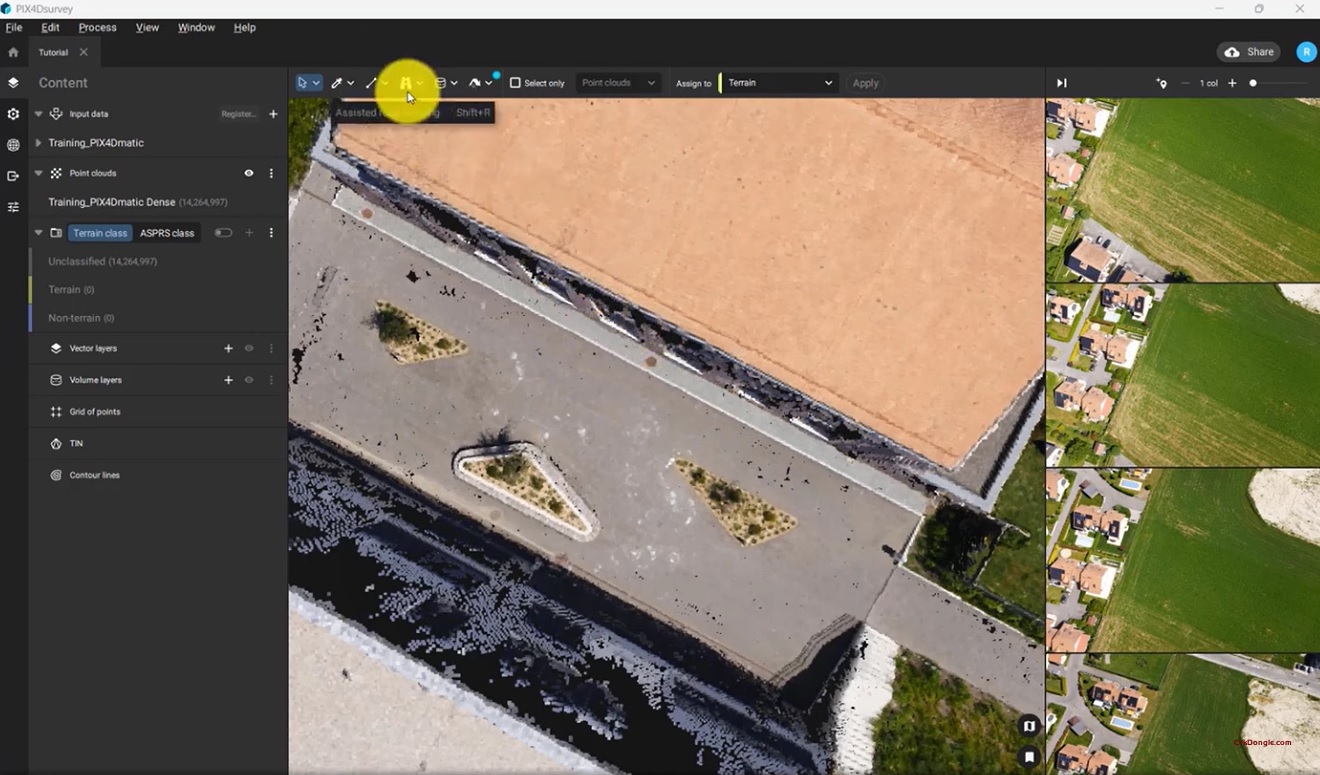Open the globe coordinate system icon
The image size is (1320, 775).
[13, 145]
